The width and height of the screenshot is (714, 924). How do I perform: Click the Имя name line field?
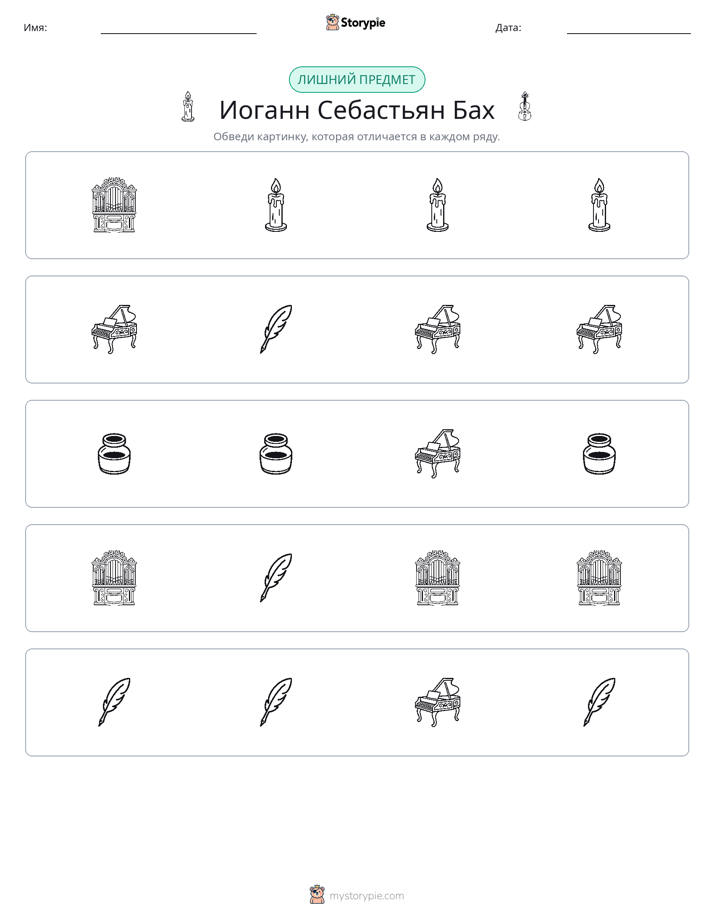[178, 27]
